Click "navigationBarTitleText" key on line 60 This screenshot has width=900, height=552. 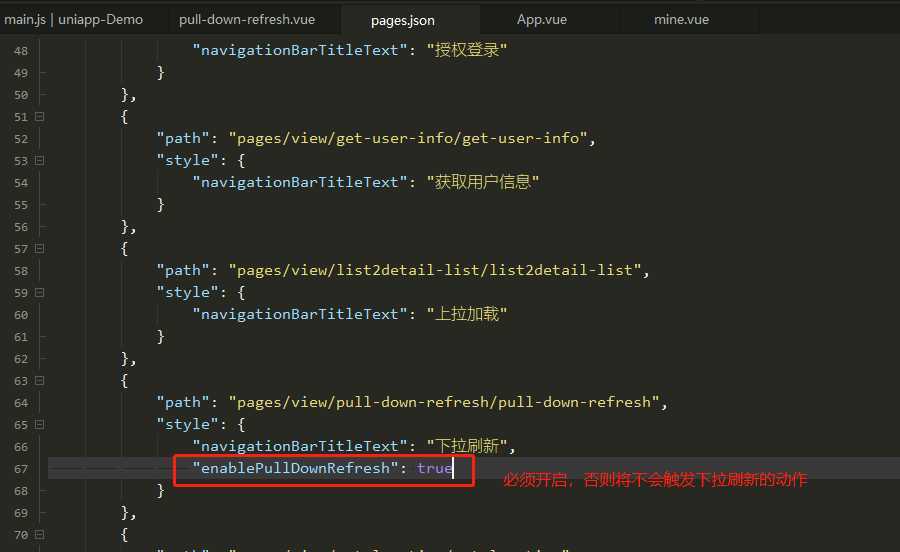[x=300, y=314]
